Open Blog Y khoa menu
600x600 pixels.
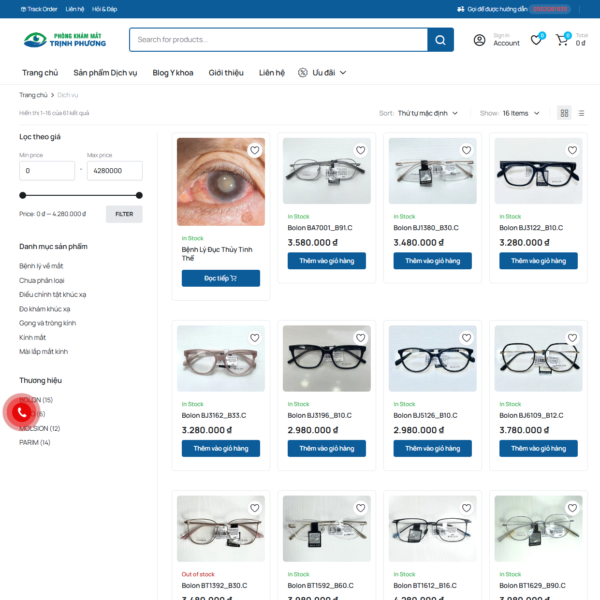[173, 73]
